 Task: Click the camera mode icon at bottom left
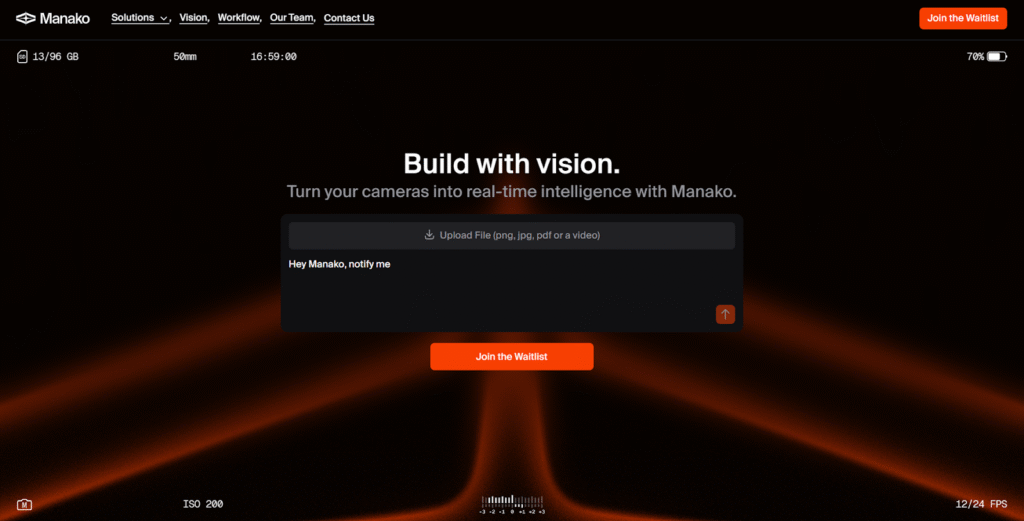pos(24,504)
